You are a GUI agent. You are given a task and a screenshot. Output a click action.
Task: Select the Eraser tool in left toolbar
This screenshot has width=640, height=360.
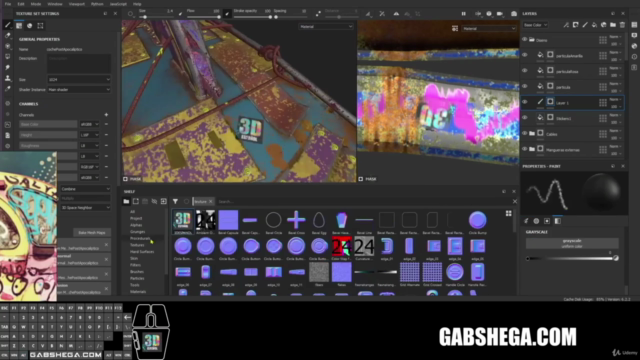7,36
